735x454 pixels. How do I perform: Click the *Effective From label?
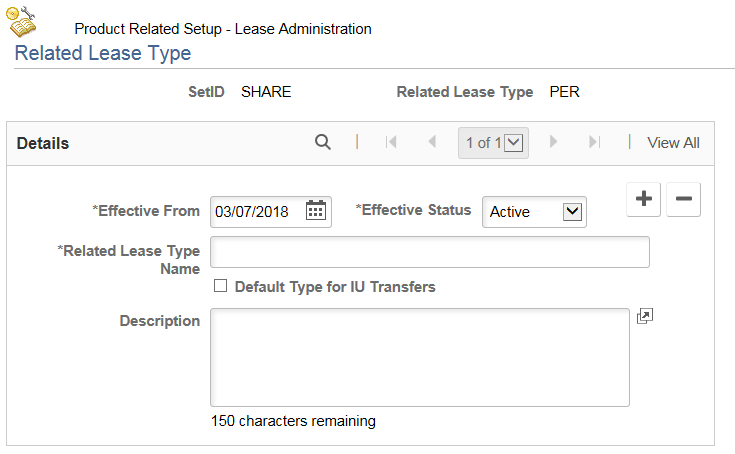(x=146, y=211)
